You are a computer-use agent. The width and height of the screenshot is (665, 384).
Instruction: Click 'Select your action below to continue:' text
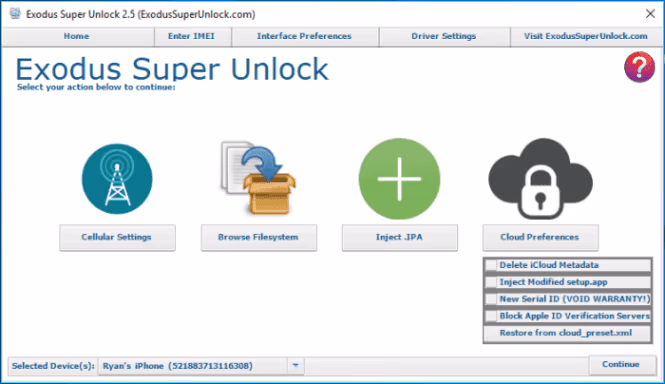click(x=96, y=87)
